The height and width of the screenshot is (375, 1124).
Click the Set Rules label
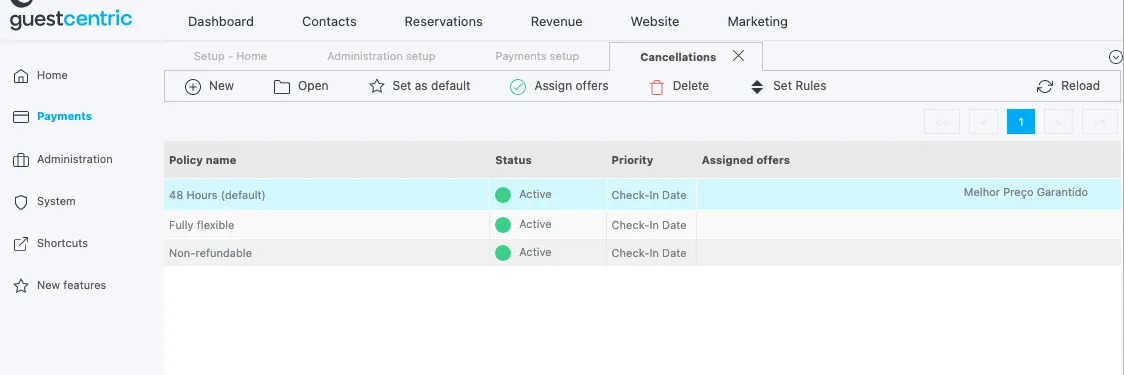point(799,86)
